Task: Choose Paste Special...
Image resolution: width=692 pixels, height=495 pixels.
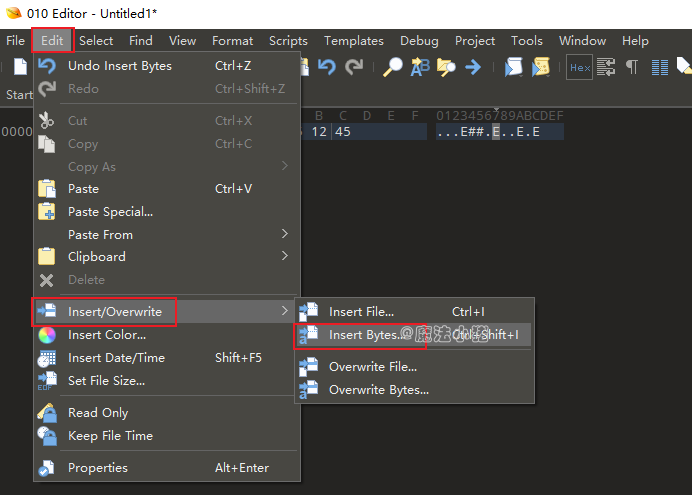Action: 167,212
